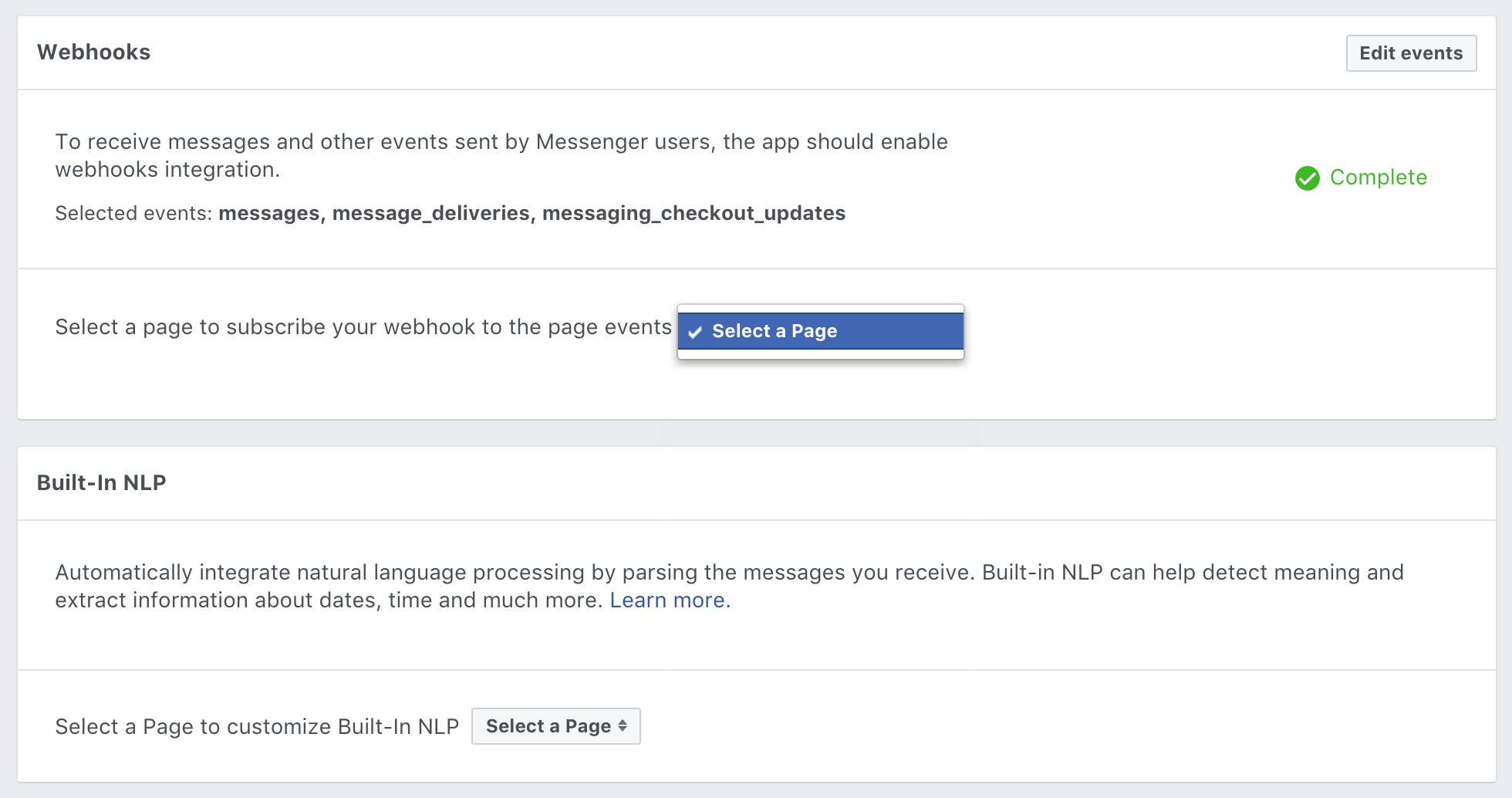This screenshot has width=1512, height=798.
Task: Click the green Complete status text
Action: pyautogui.click(x=1379, y=178)
